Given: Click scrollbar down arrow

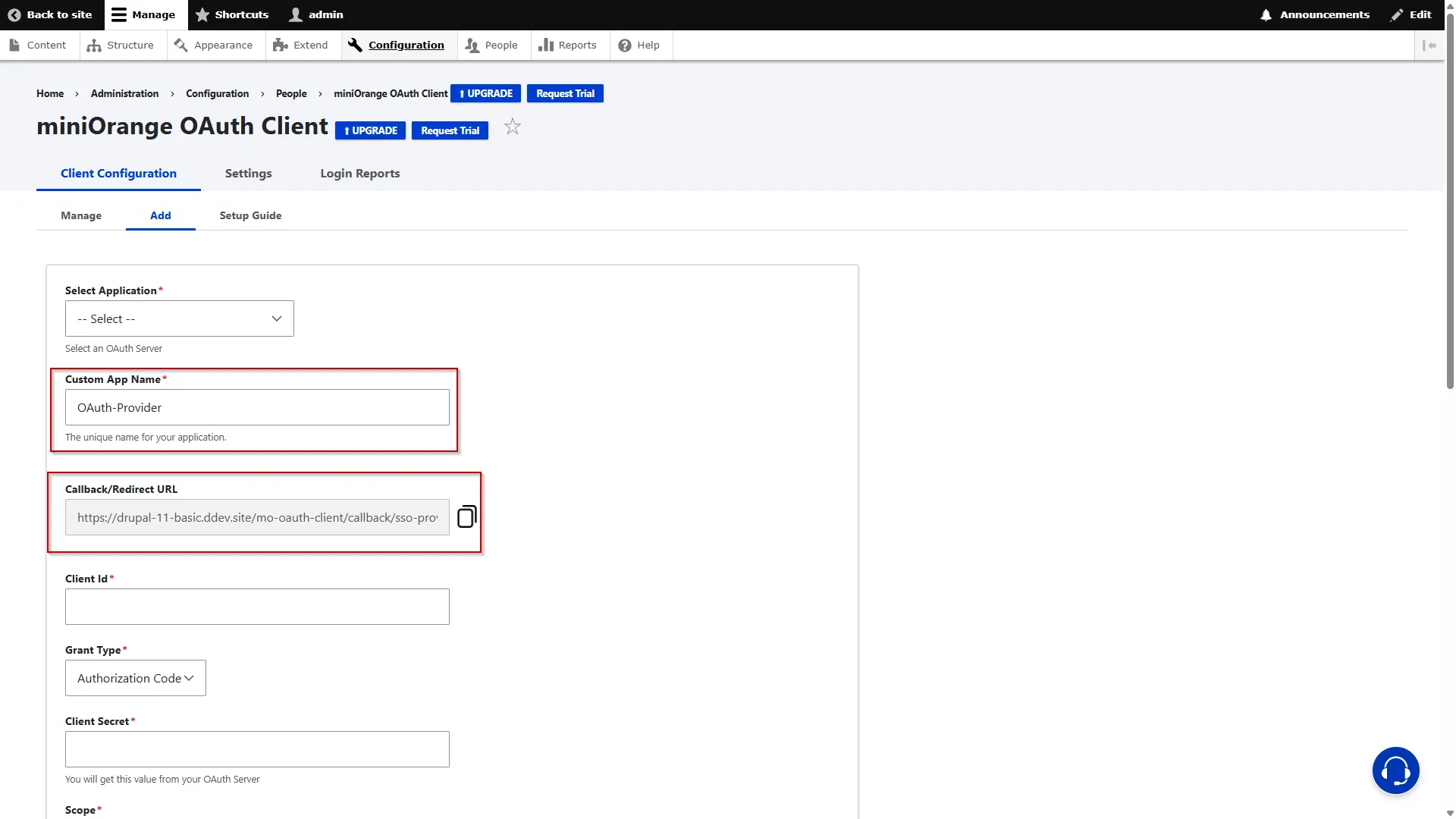Looking at the screenshot, I should [x=1450, y=813].
